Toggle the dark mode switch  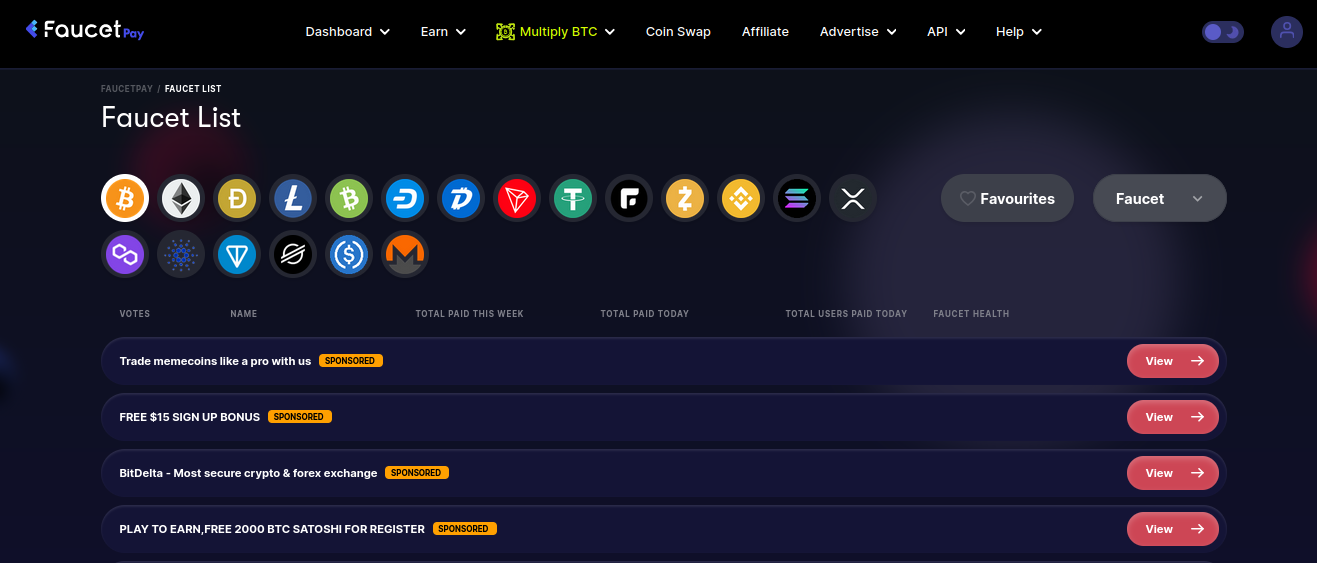(1223, 32)
